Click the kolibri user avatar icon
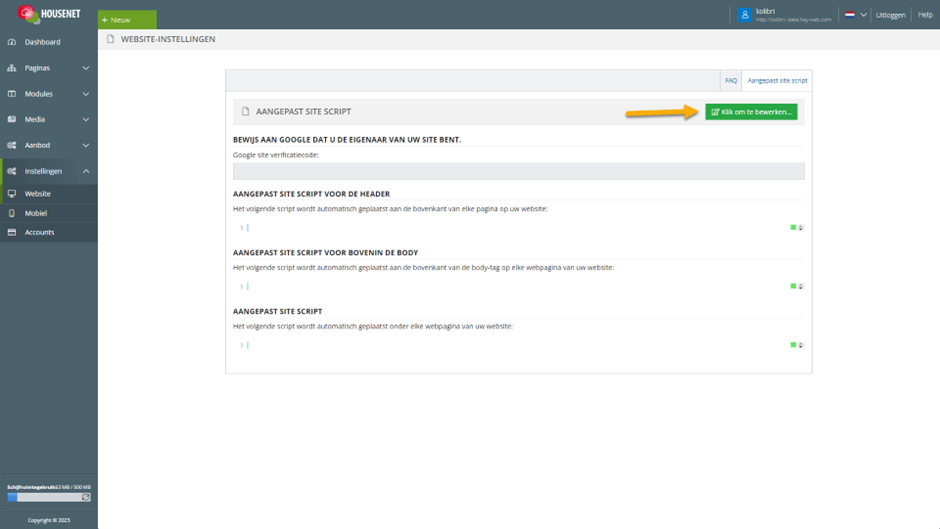 pos(745,15)
